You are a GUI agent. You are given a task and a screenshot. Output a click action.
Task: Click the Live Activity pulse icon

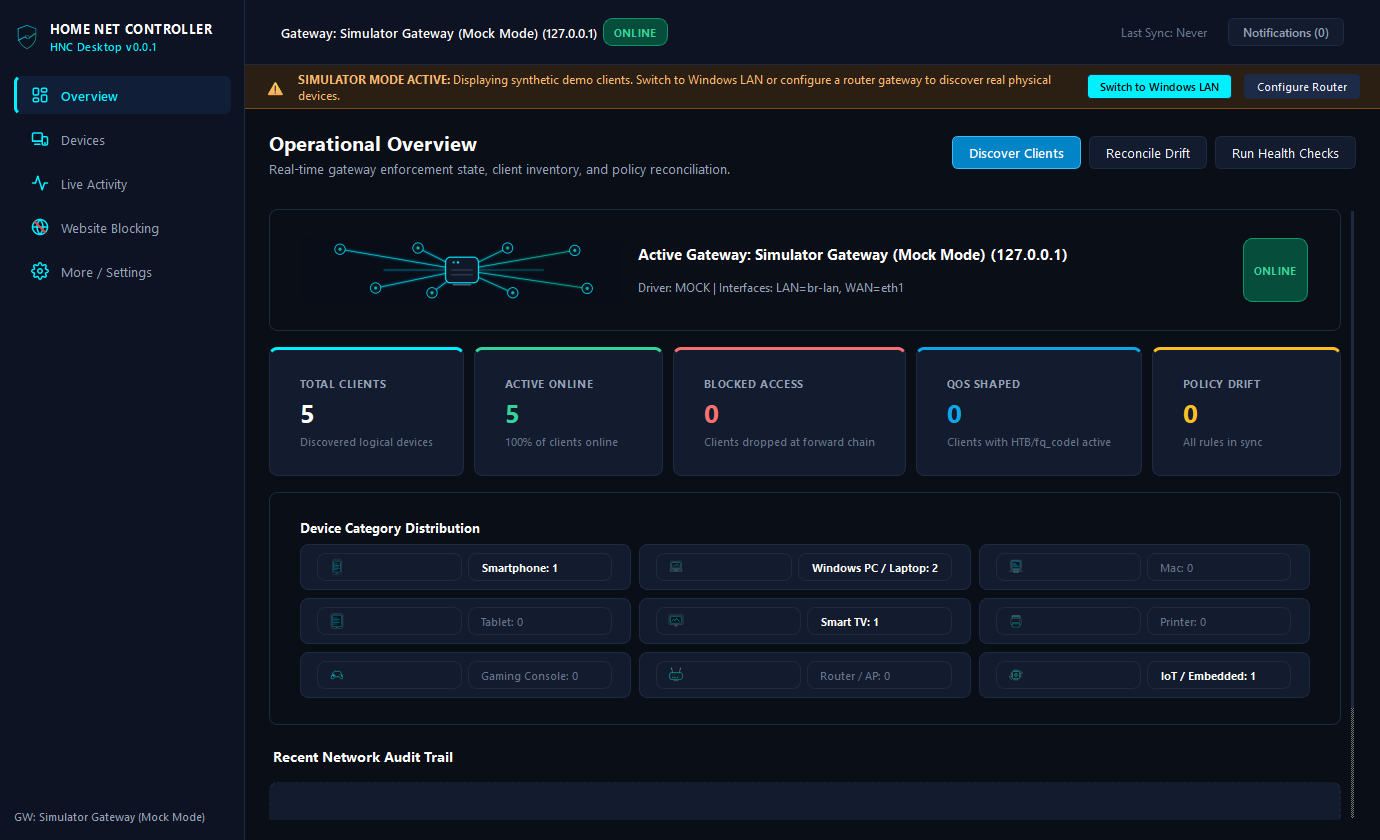pyautogui.click(x=40, y=184)
